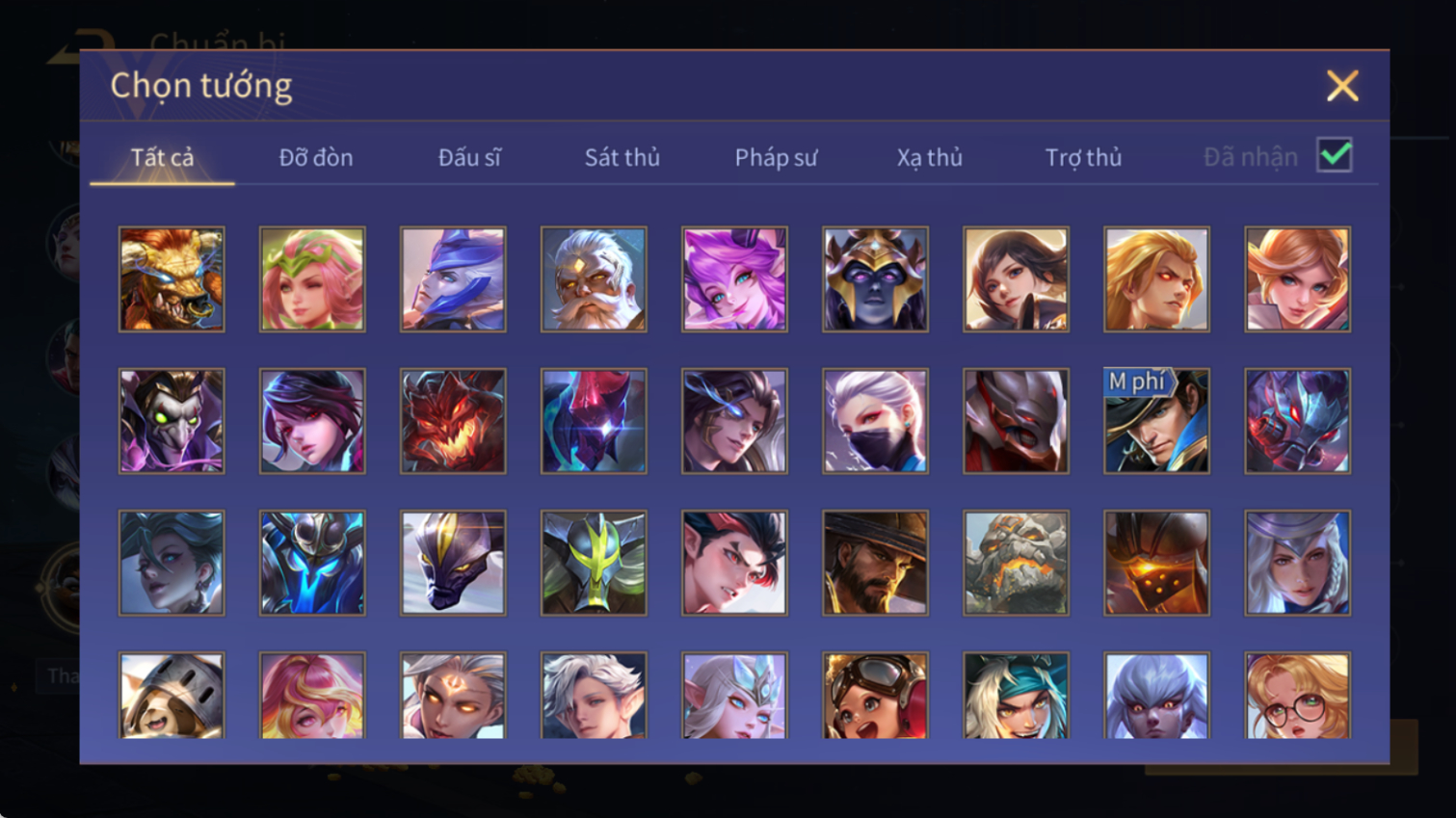Image resolution: width=1456 pixels, height=818 pixels.
Task: Show the Pháp sư hero category
Action: pyautogui.click(x=776, y=157)
